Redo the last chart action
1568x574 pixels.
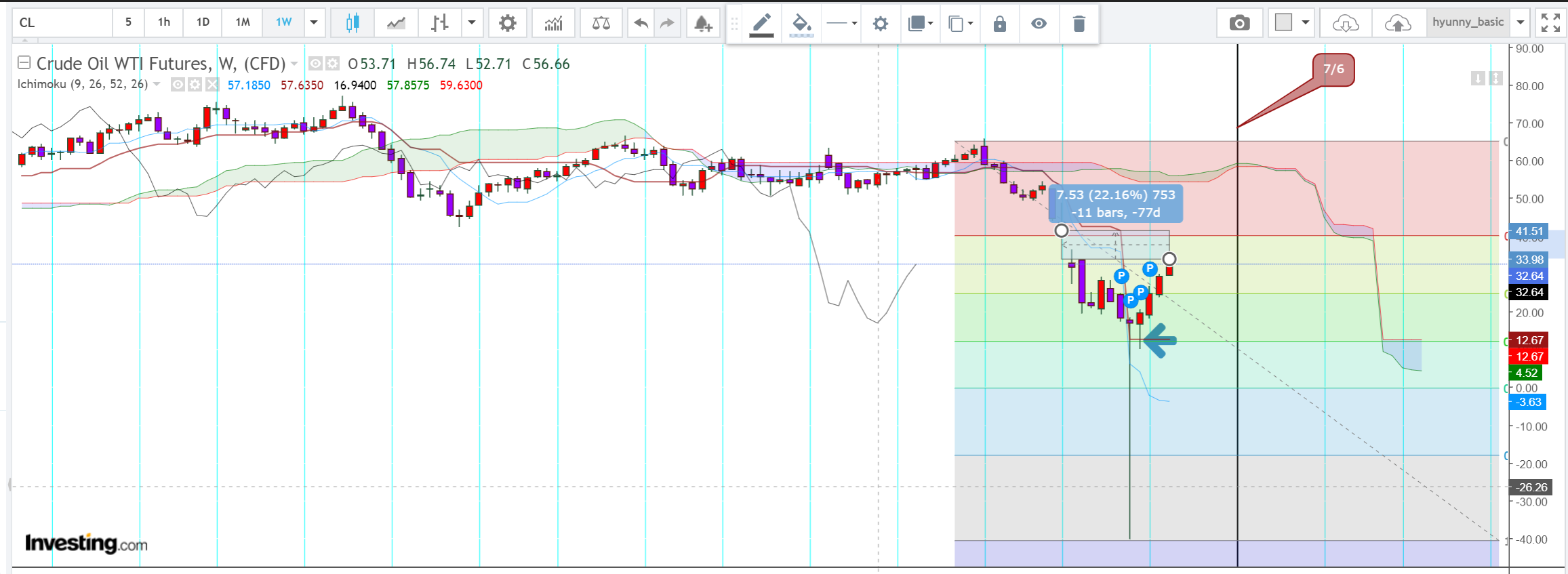pyautogui.click(x=668, y=23)
